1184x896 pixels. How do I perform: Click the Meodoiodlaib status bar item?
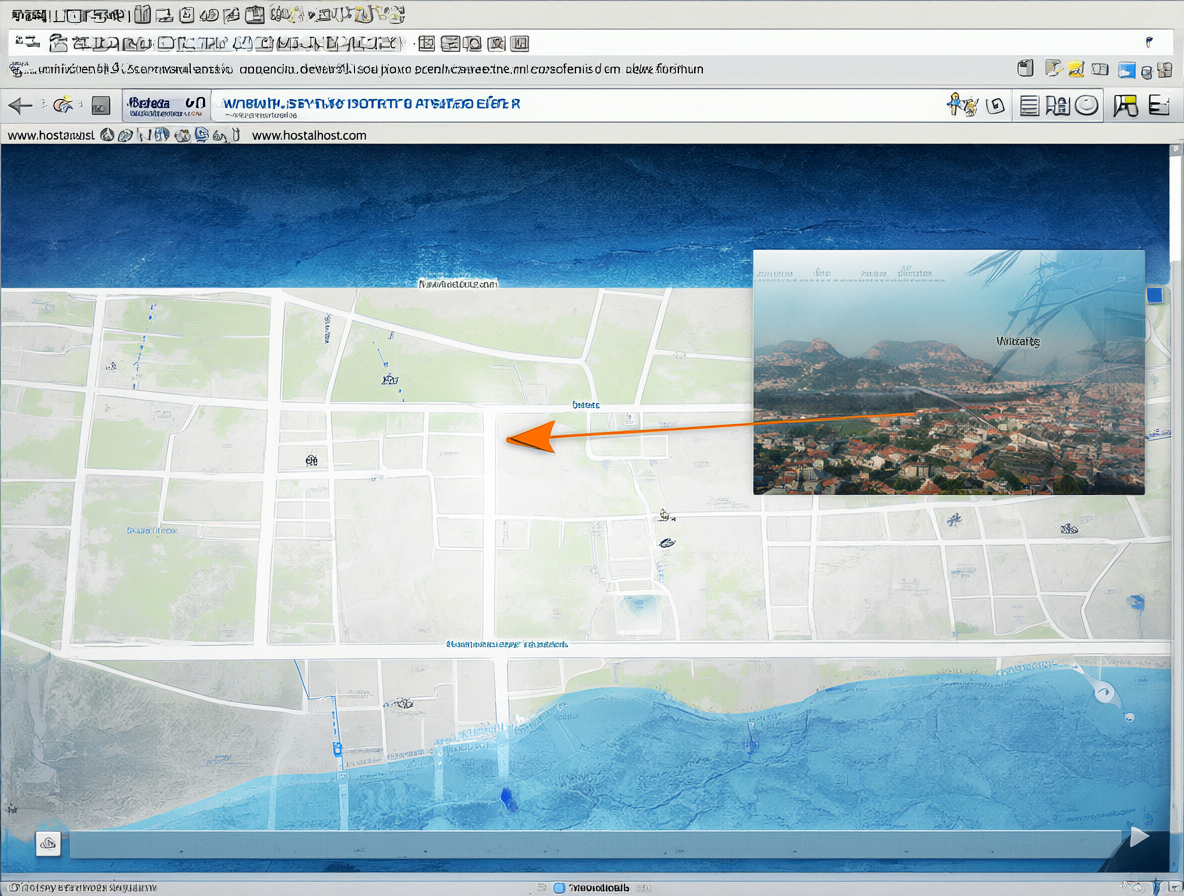coord(599,888)
